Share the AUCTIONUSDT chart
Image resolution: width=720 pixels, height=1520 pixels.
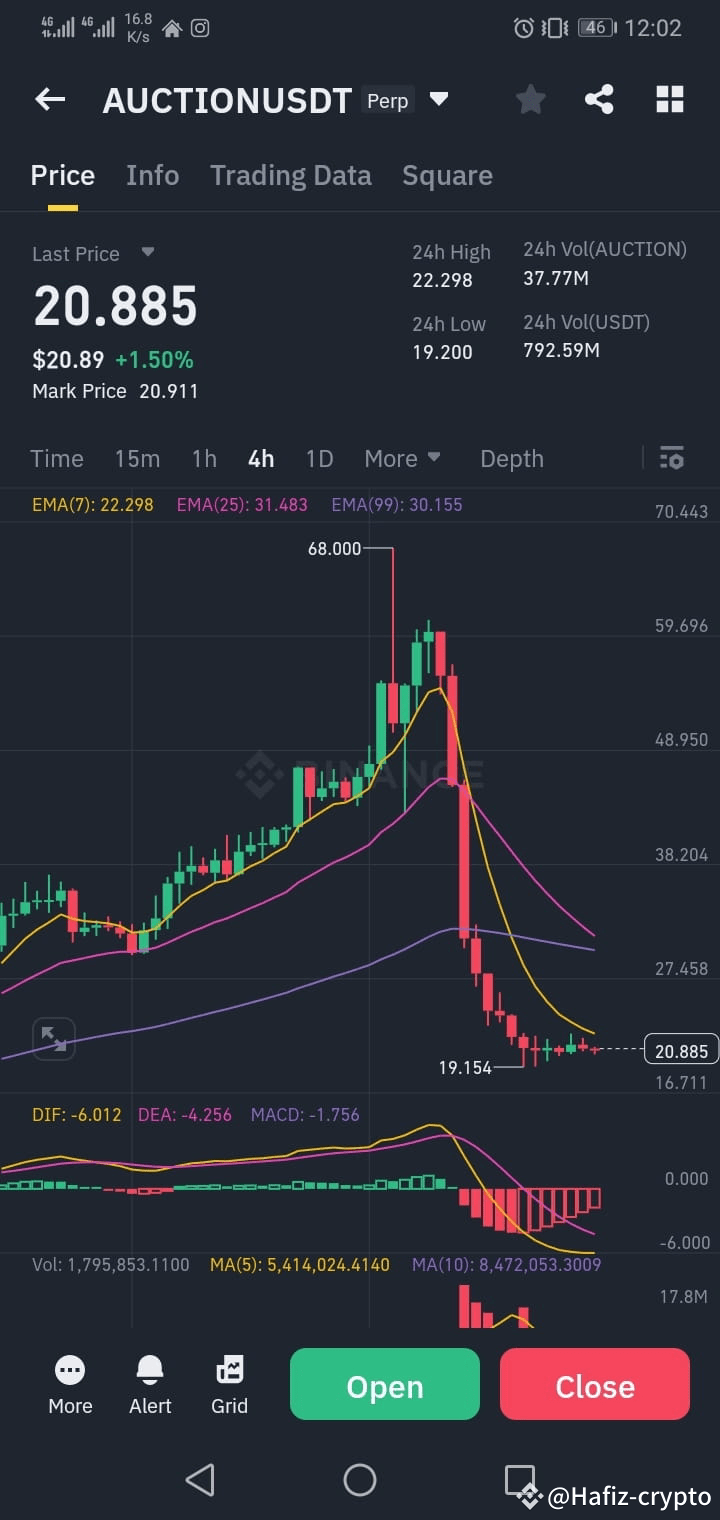click(x=599, y=98)
